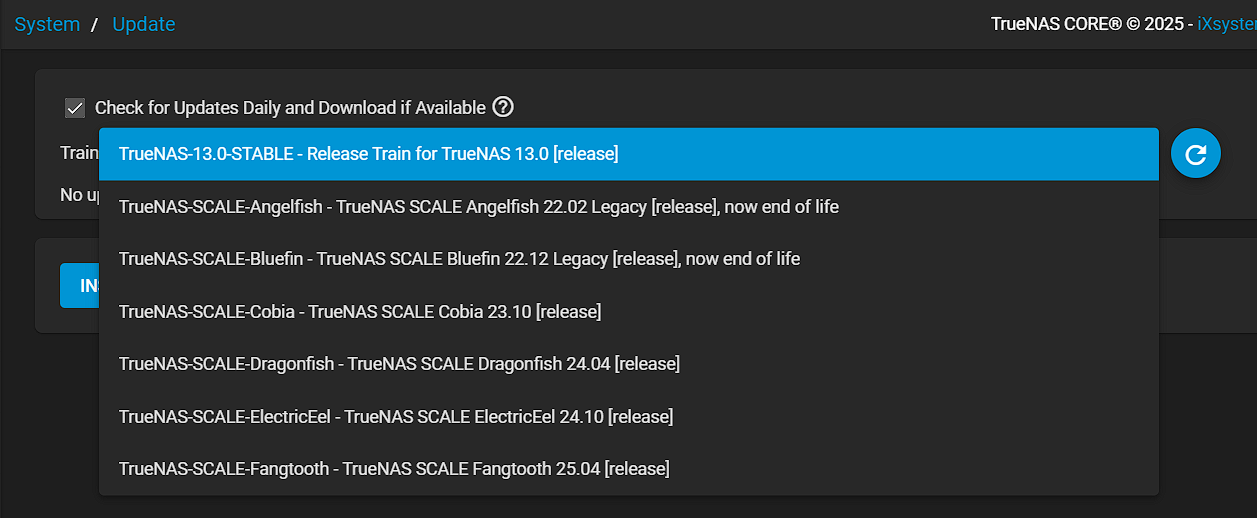Open the iXsystems link in header
This screenshot has height=518, width=1257.
tap(1226, 24)
